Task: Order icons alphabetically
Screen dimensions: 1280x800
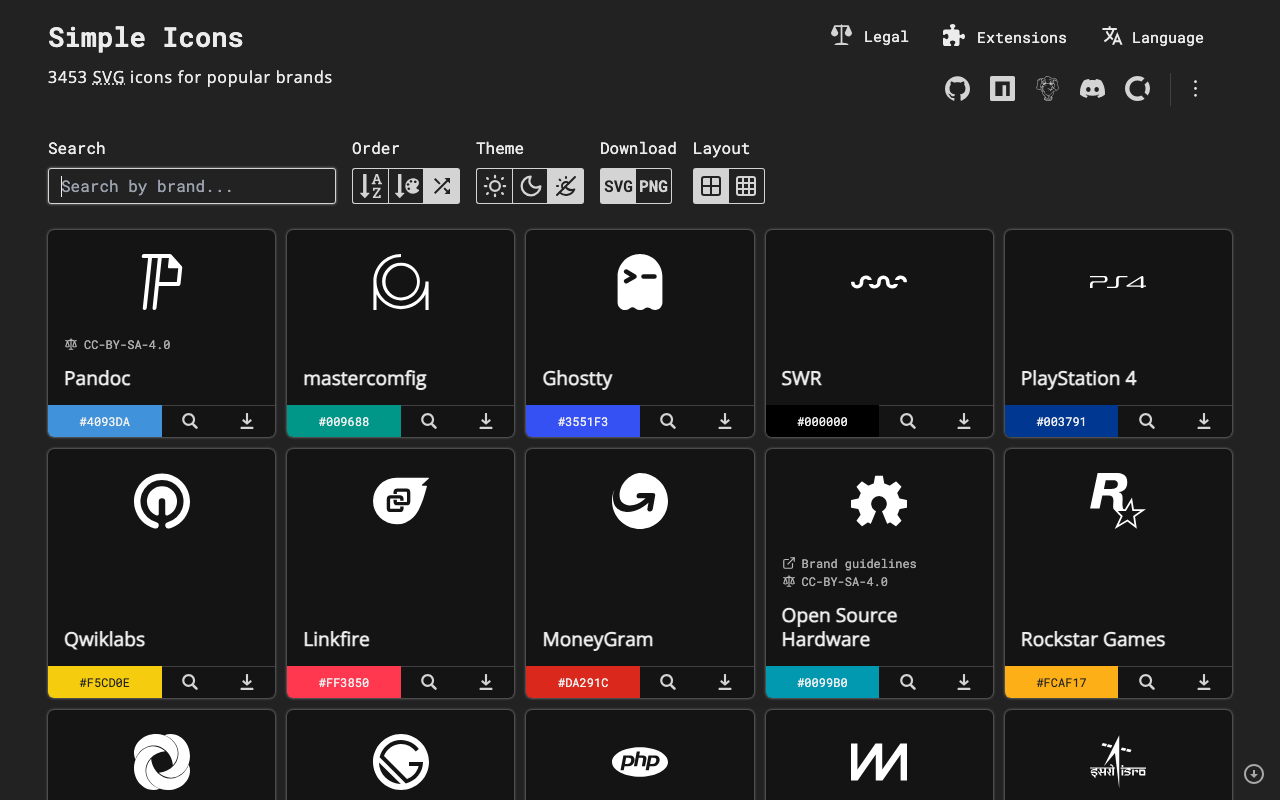Action: [x=370, y=186]
